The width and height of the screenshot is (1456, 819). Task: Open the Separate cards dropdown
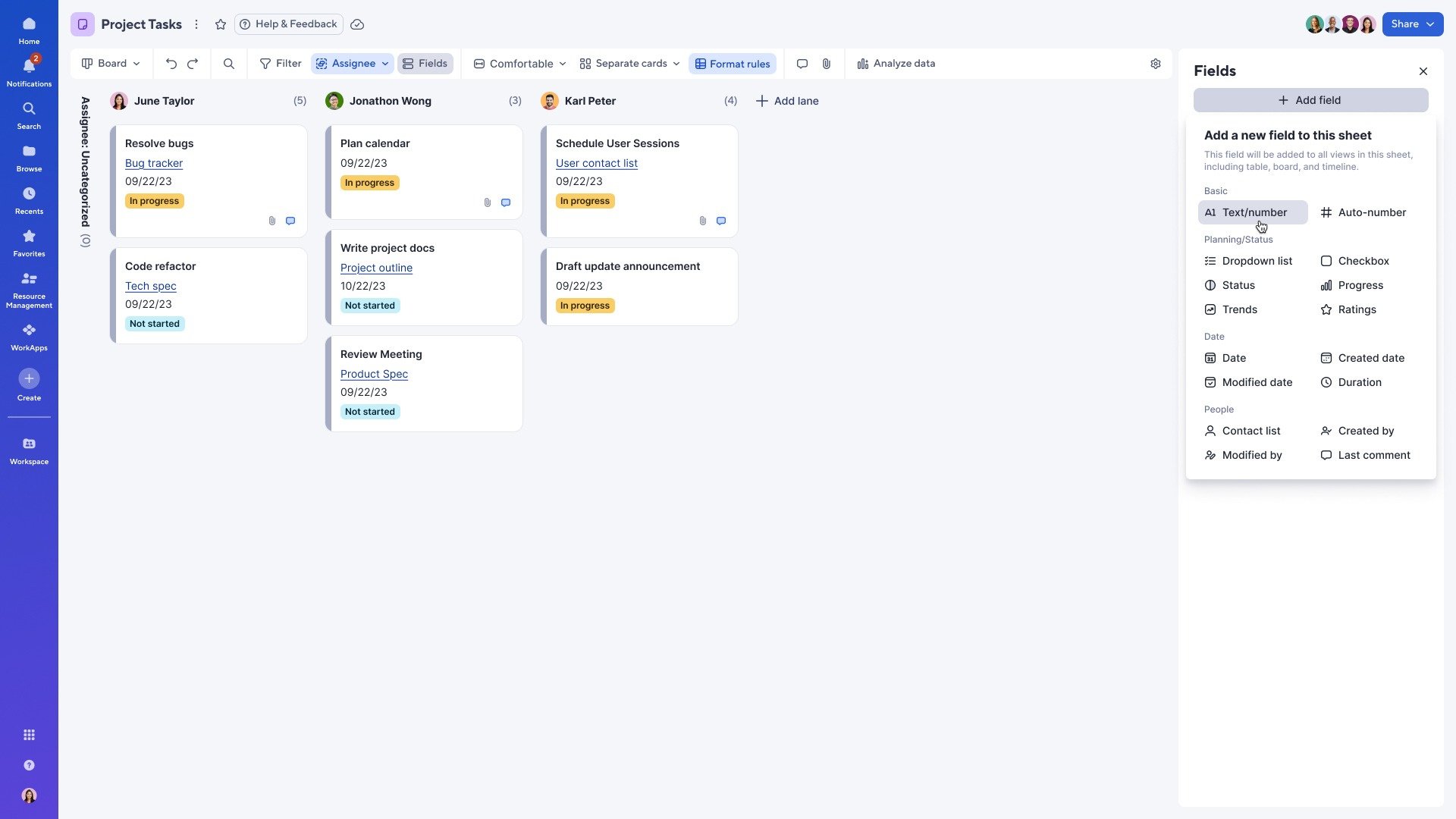tap(629, 64)
